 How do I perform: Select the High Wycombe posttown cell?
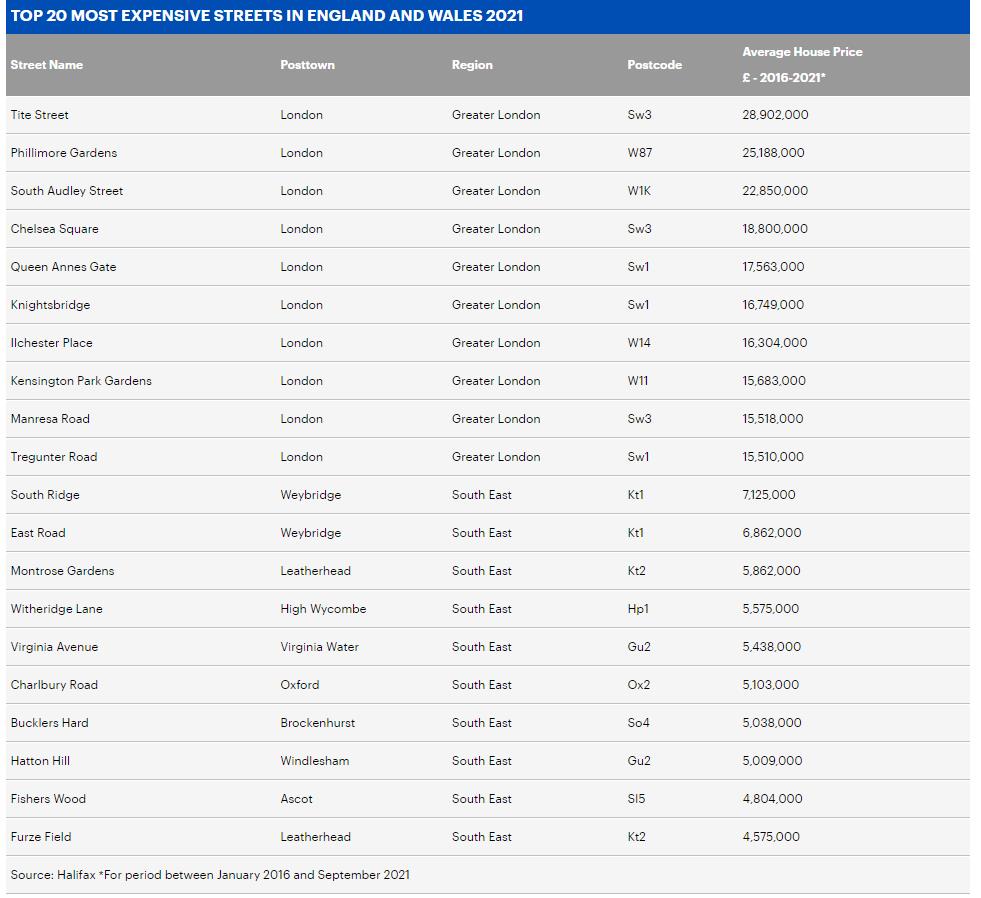(323, 609)
